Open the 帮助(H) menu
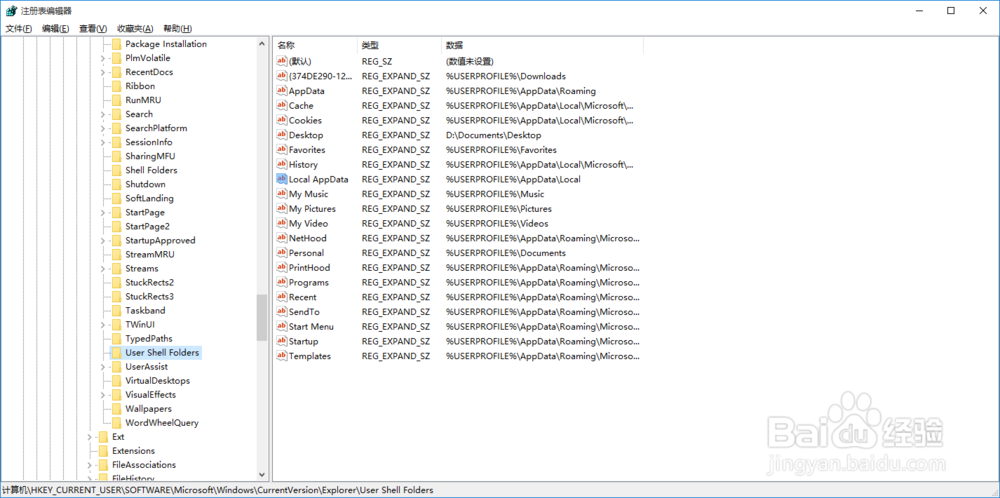1000x498 pixels. coord(178,29)
